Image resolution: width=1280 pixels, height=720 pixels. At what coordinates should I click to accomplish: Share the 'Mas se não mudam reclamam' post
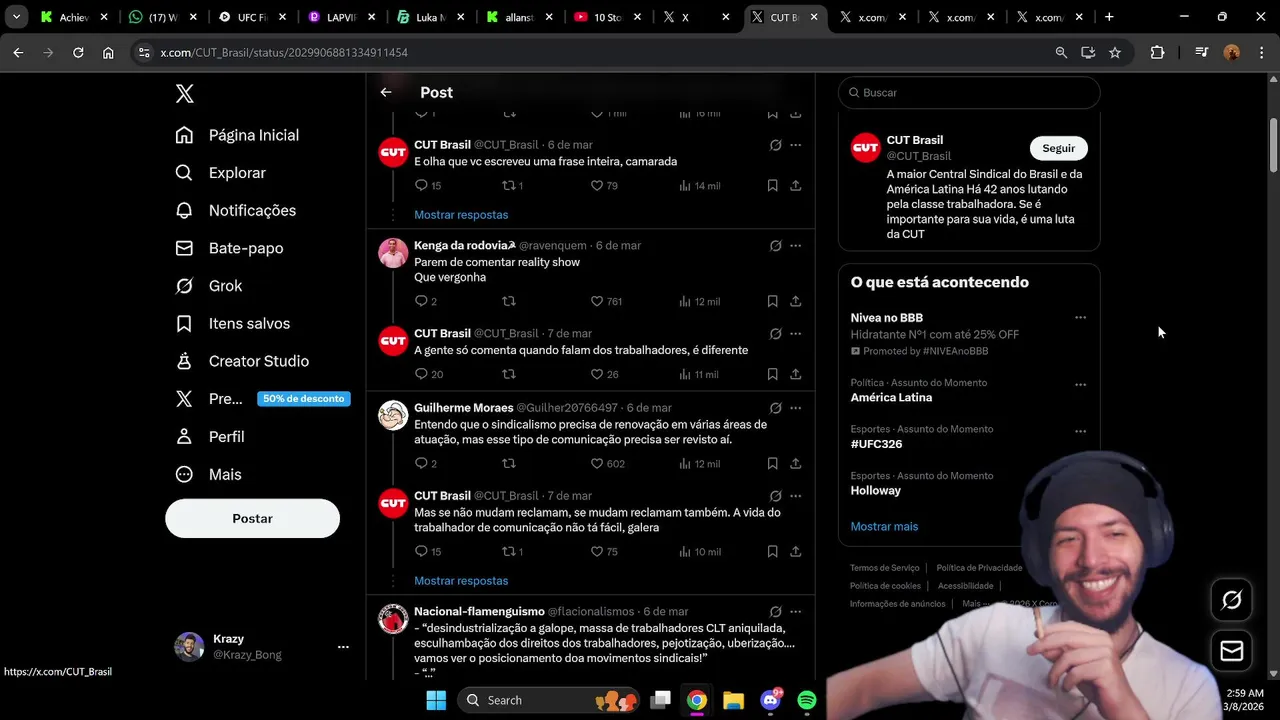pos(796,552)
